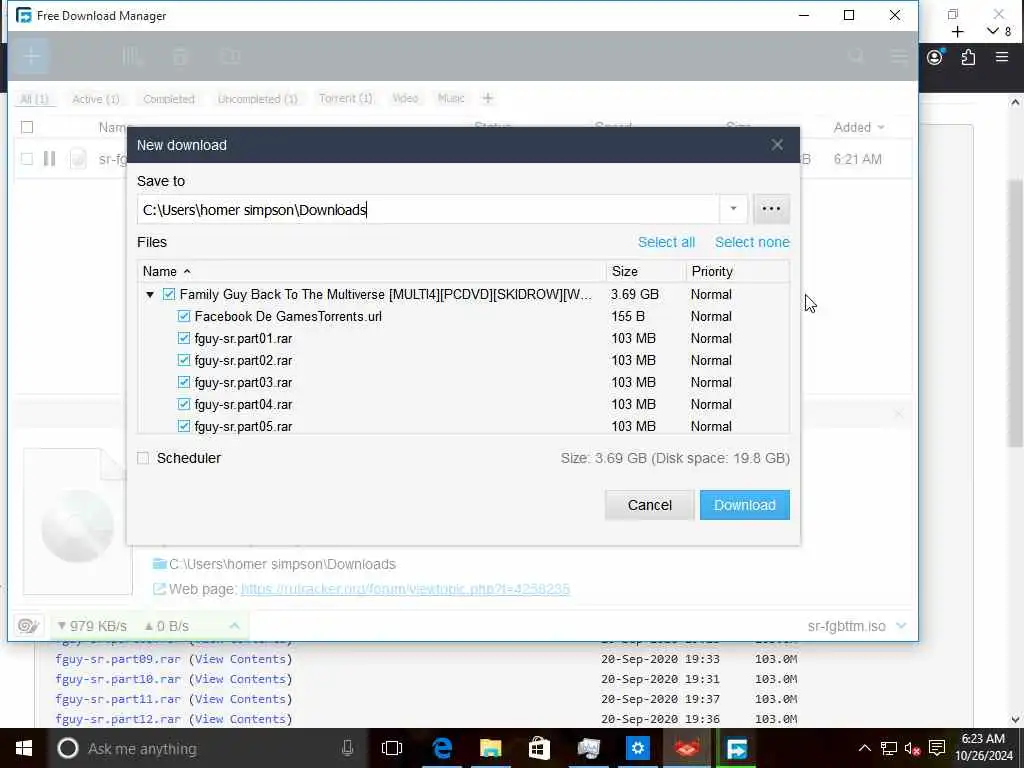Uncheck fguy-sr.part03.rar
The image size is (1024, 768).
pos(184,383)
